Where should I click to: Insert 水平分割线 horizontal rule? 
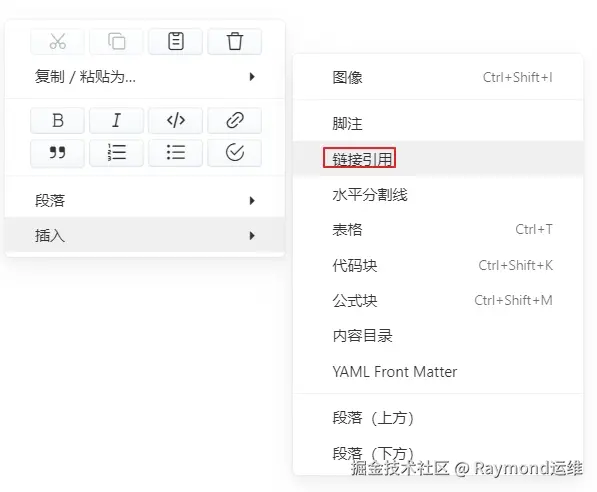click(438, 194)
